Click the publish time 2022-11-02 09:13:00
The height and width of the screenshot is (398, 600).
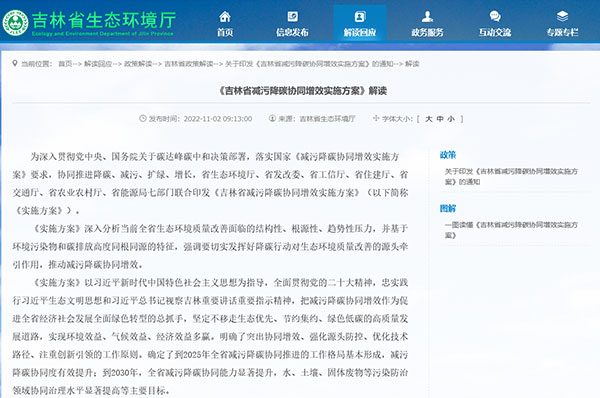point(218,119)
